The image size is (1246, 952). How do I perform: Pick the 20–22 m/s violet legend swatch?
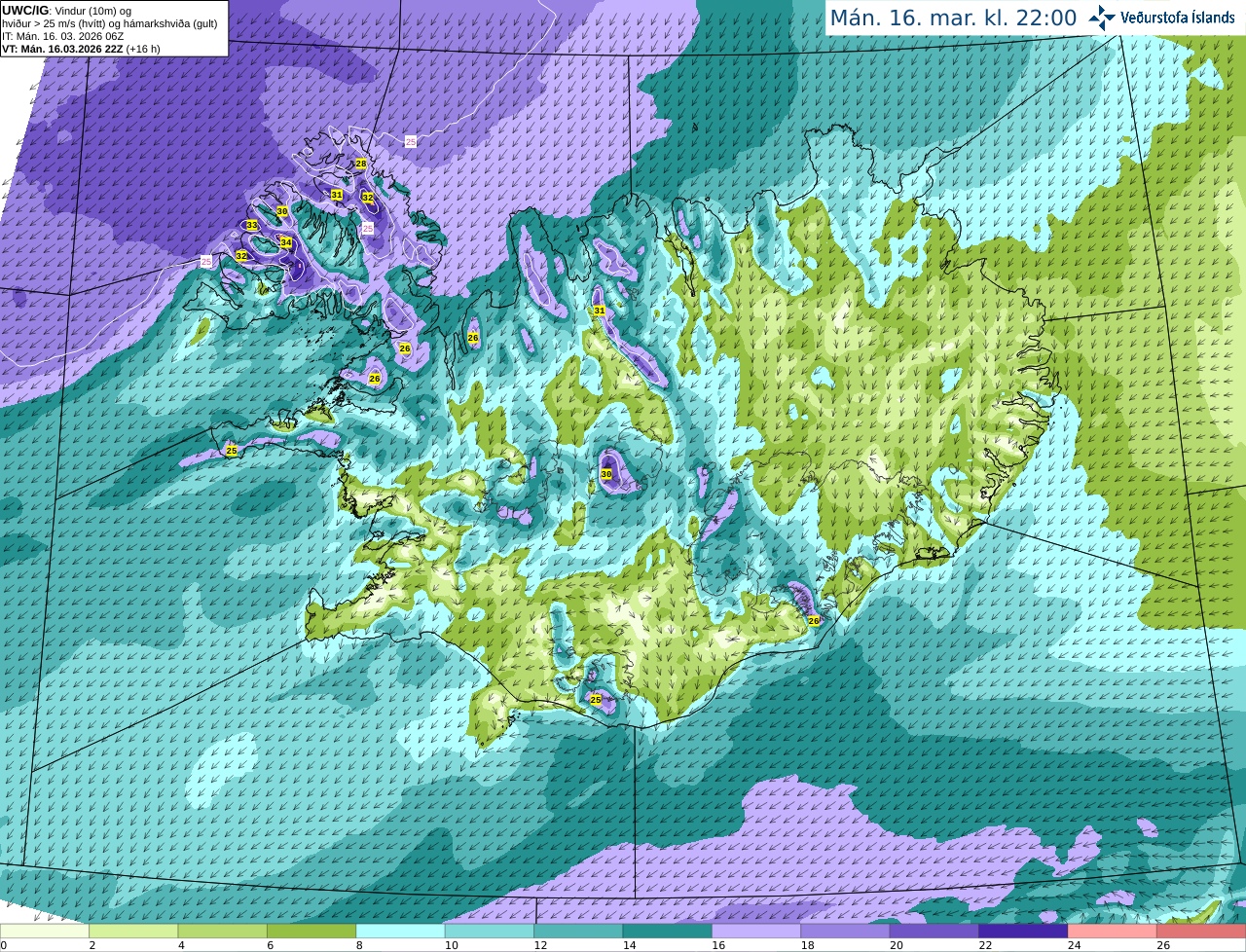click(934, 932)
